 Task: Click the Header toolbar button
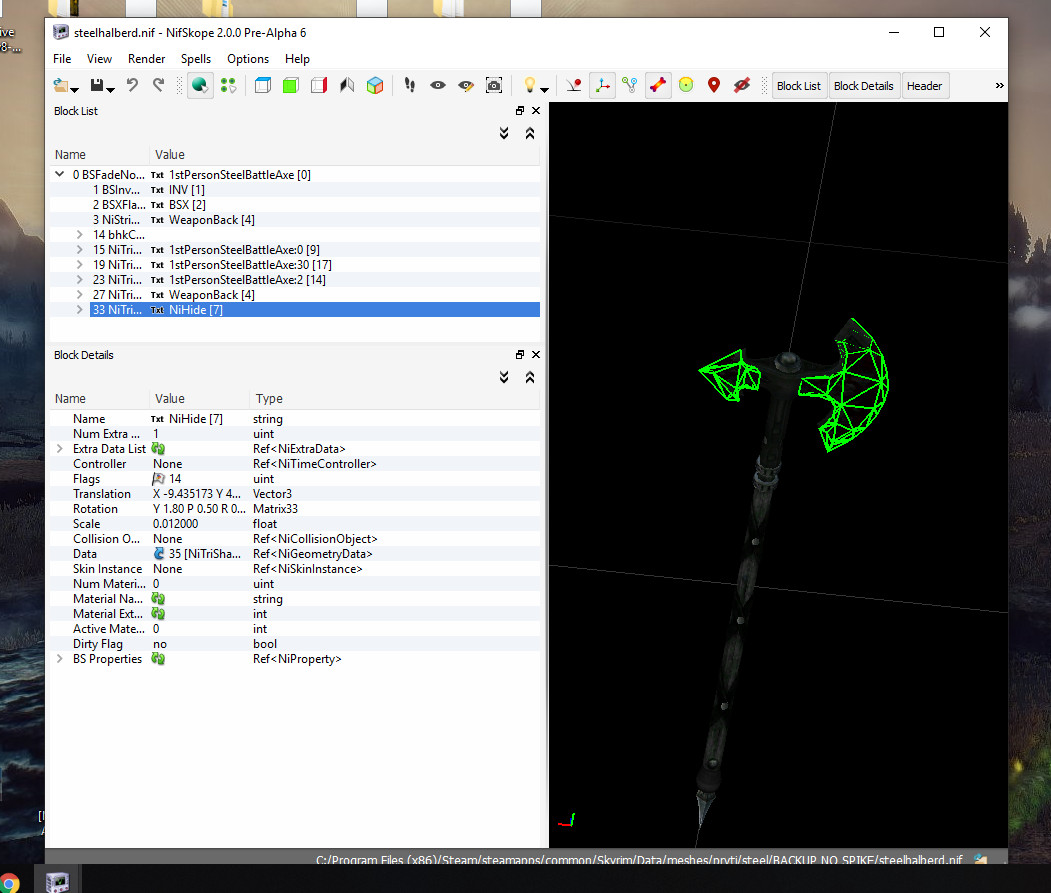click(x=924, y=86)
